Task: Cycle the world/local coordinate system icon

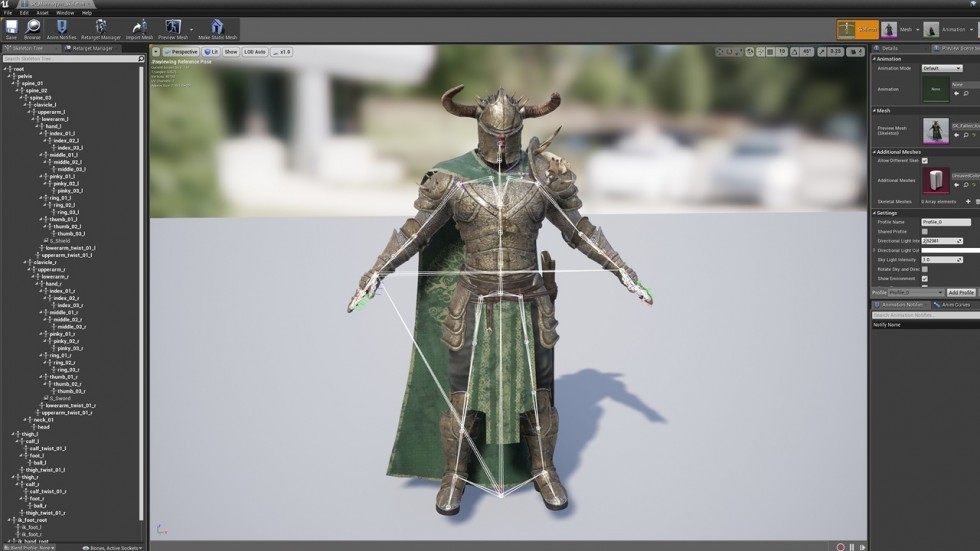Action: tap(749, 52)
